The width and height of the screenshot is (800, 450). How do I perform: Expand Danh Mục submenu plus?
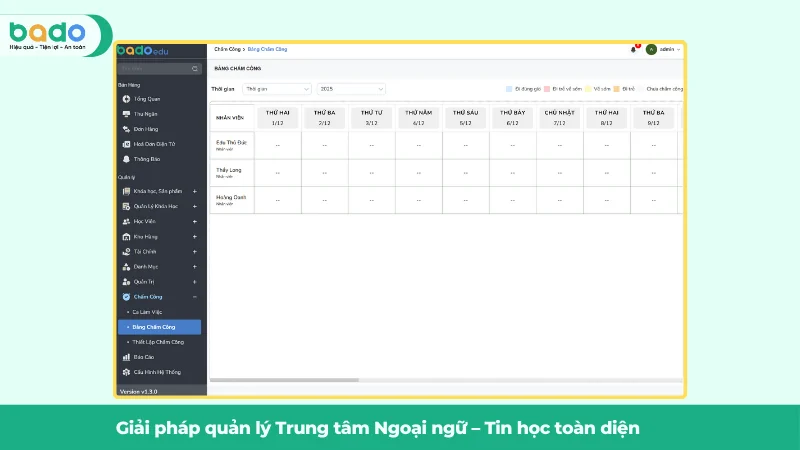click(194, 267)
